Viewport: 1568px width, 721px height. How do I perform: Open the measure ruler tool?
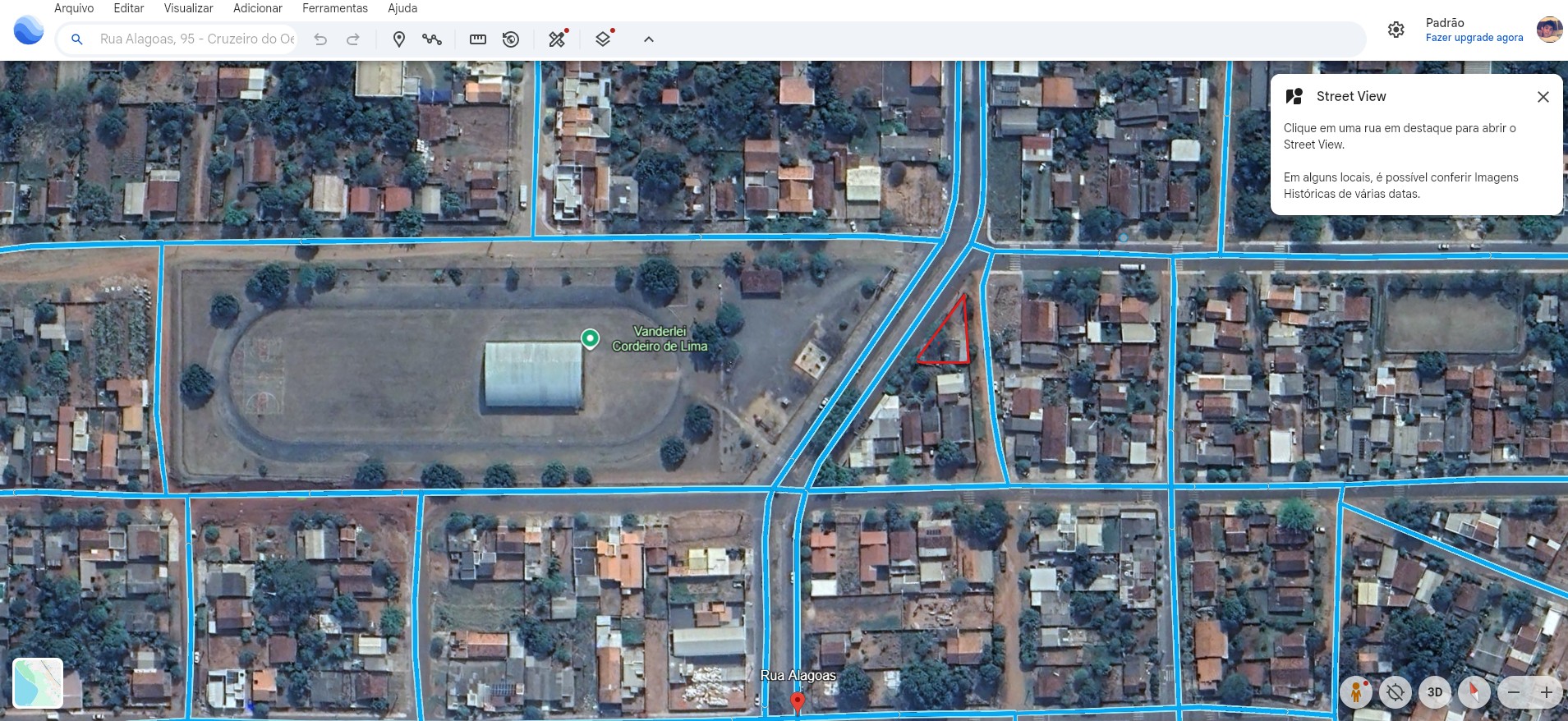[x=478, y=39]
